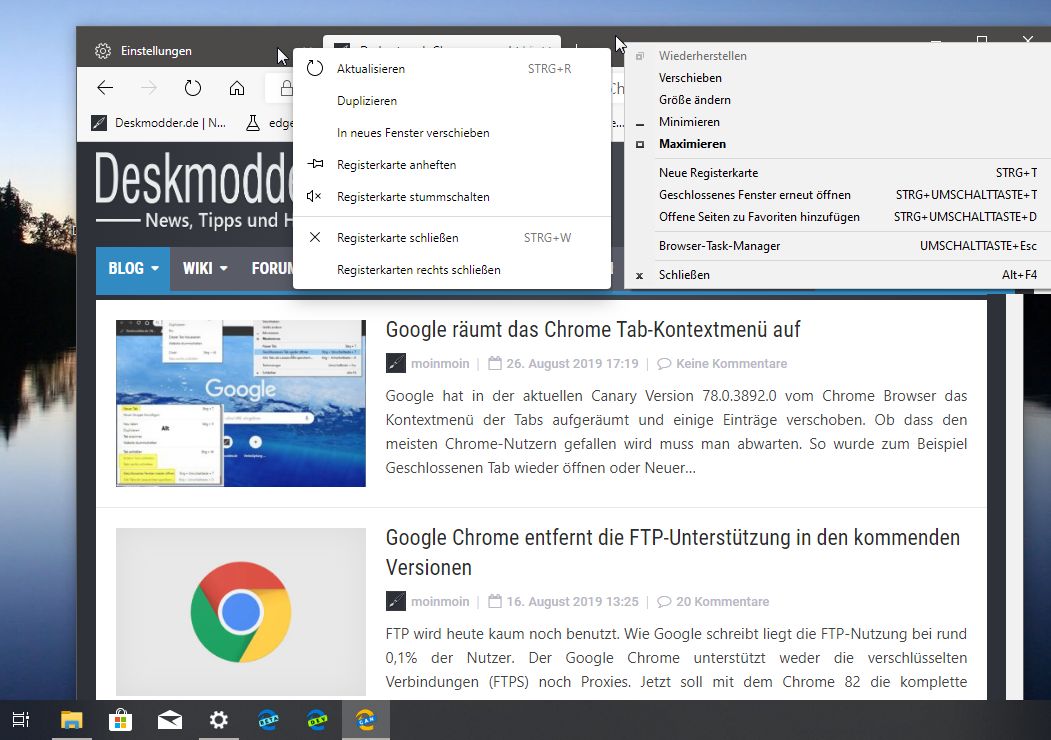
Task: Open Mail app from taskbar
Action: 170,721
